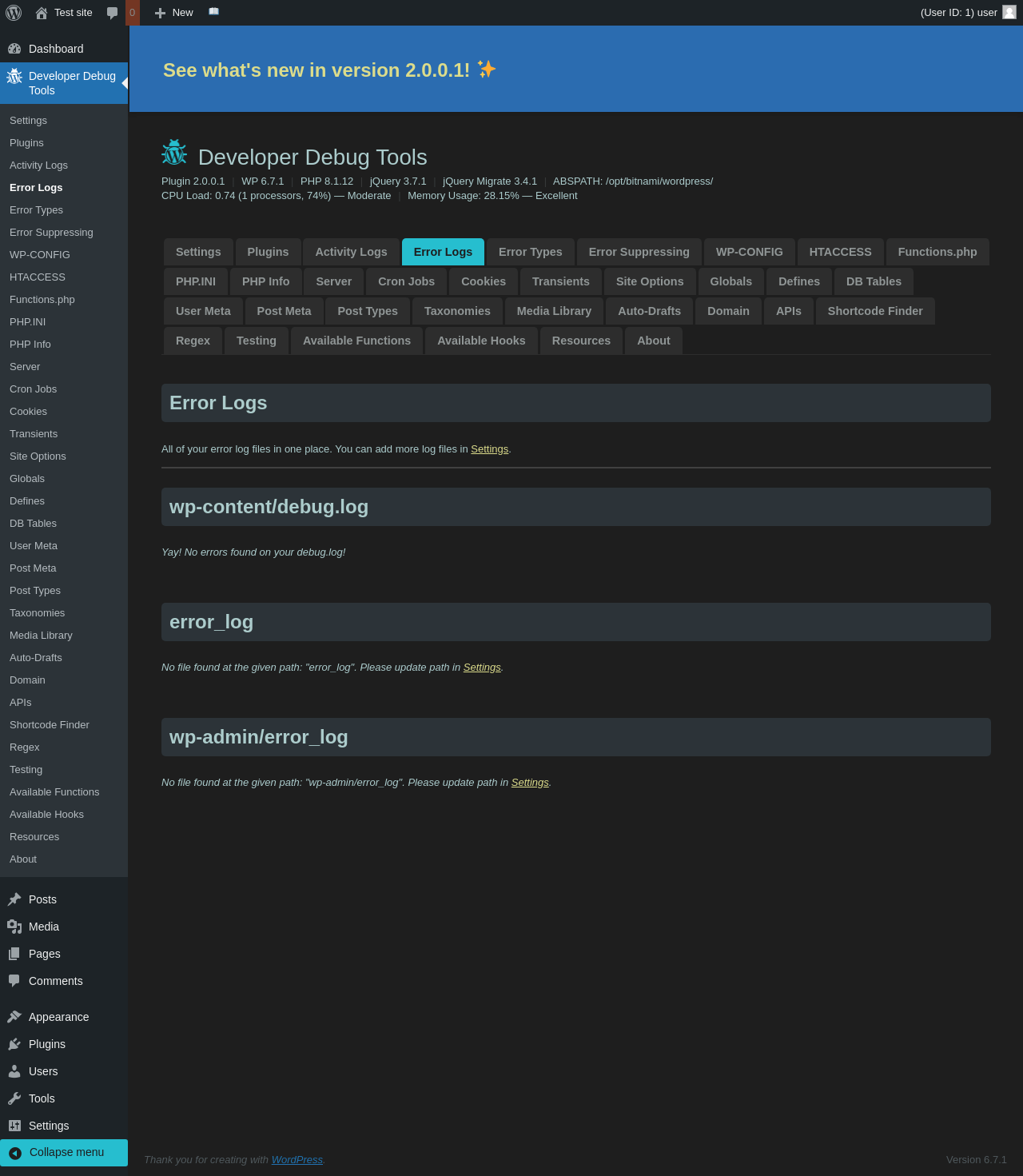Click the WordPress logo in admin bar
Viewport: 1023px width, 1176px height.
point(14,13)
